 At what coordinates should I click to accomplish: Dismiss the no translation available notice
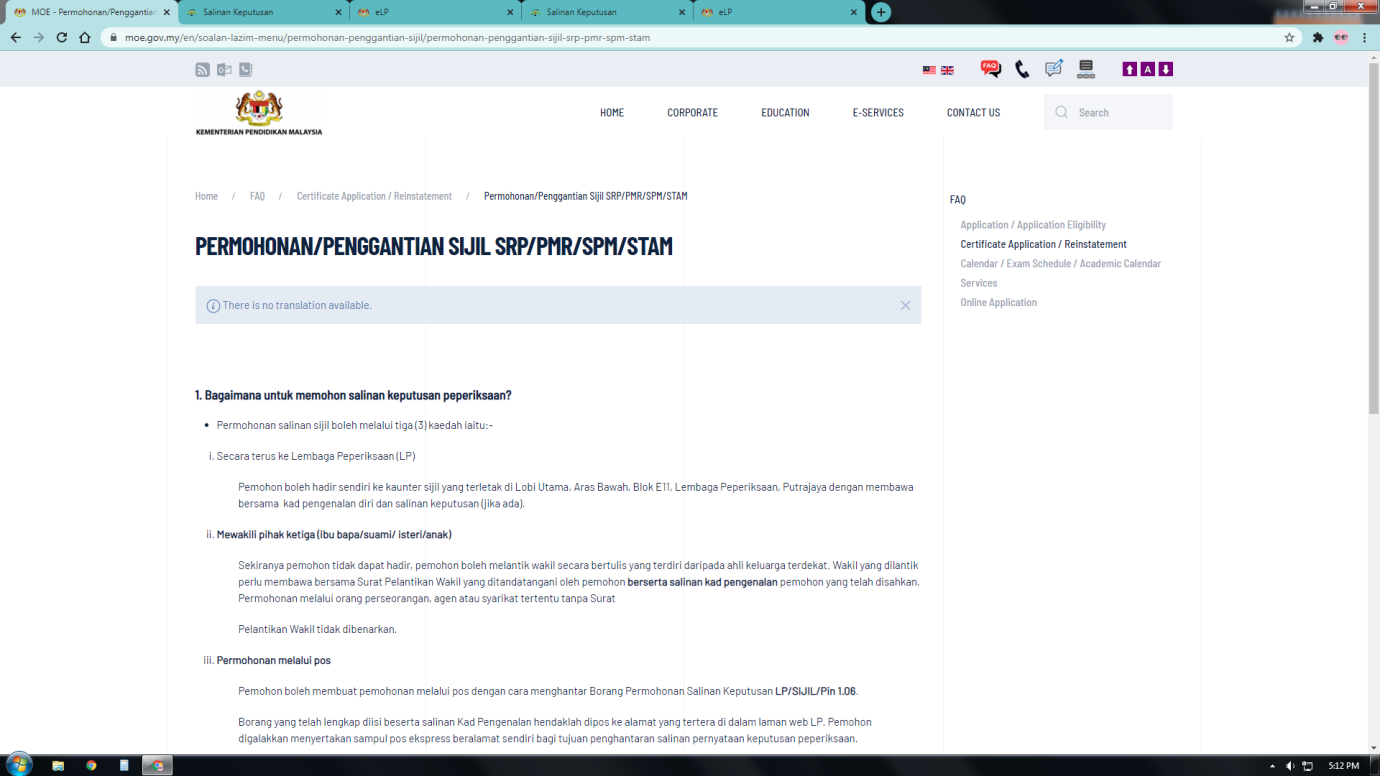(x=905, y=306)
